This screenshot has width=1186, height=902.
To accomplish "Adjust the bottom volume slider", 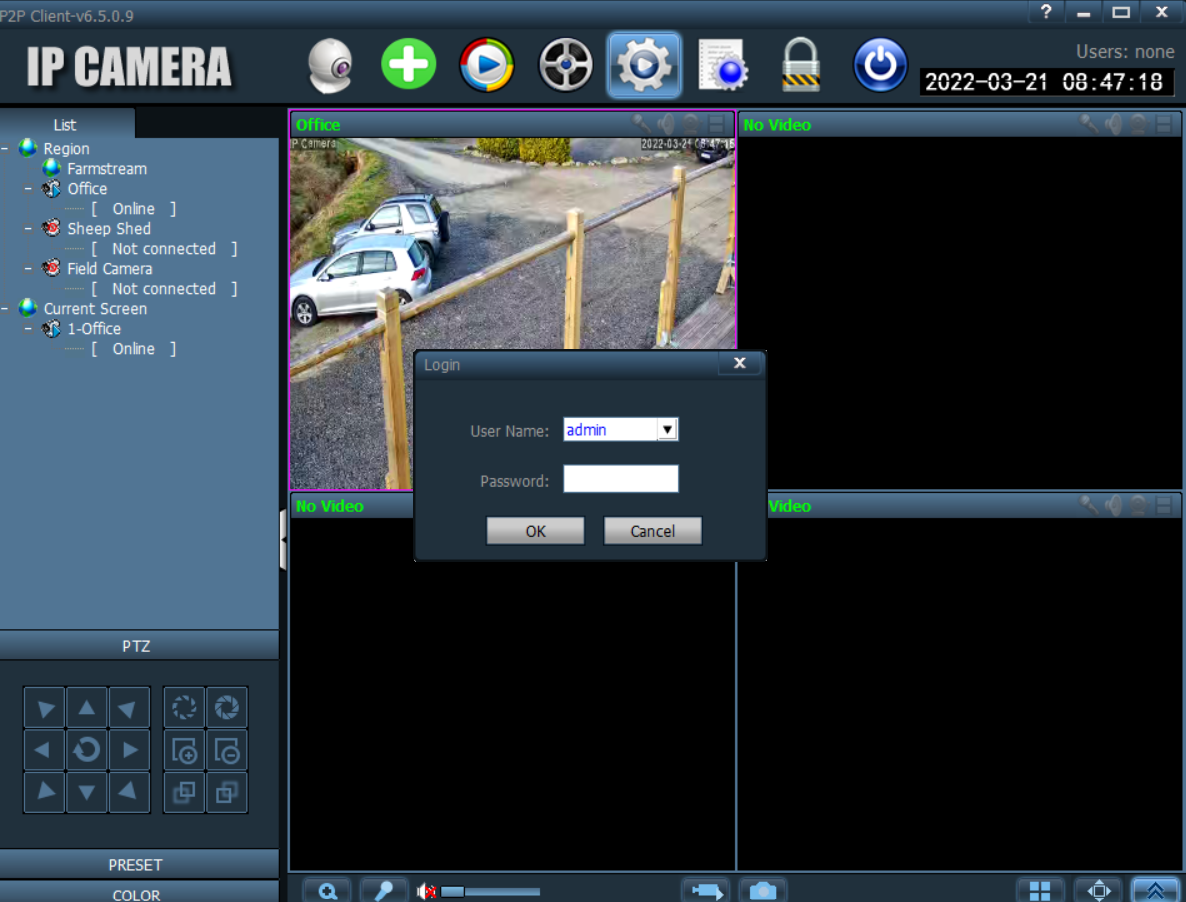I will click(x=490, y=892).
